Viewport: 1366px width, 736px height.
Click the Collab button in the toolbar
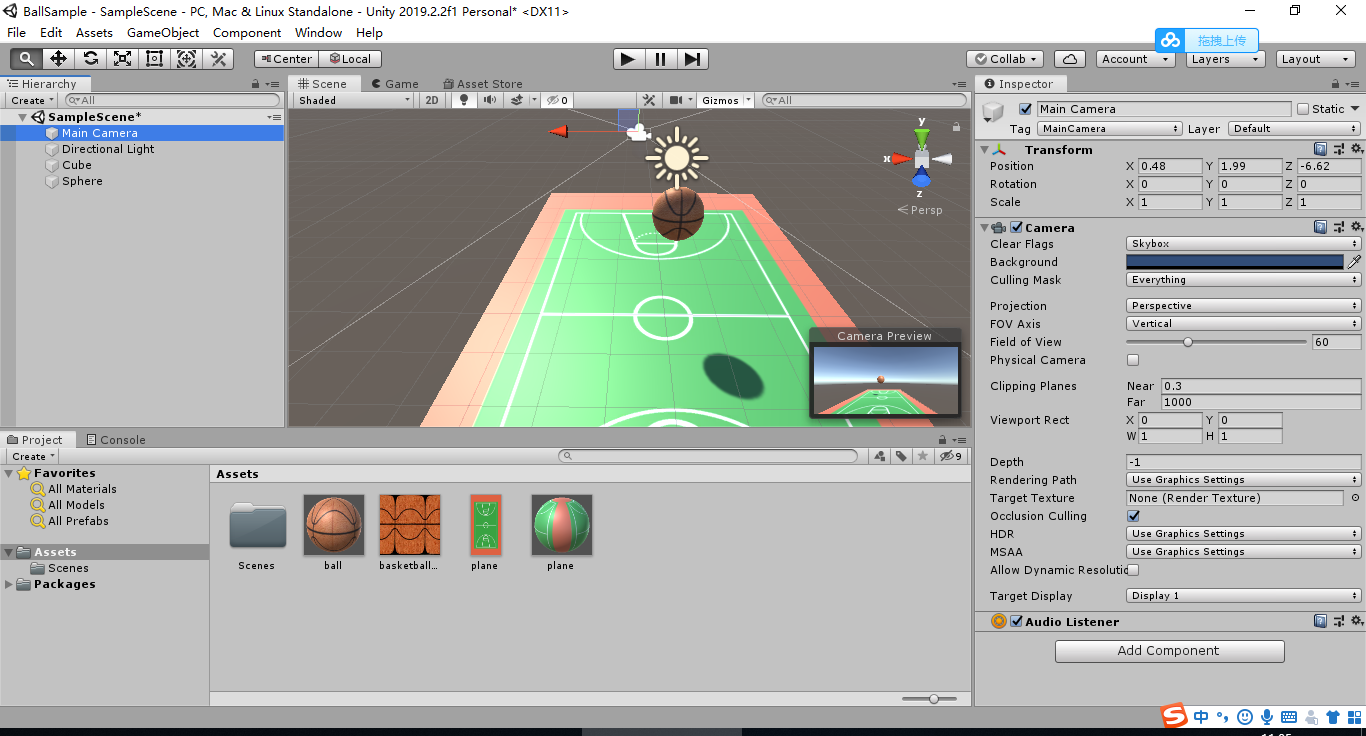tap(1003, 58)
